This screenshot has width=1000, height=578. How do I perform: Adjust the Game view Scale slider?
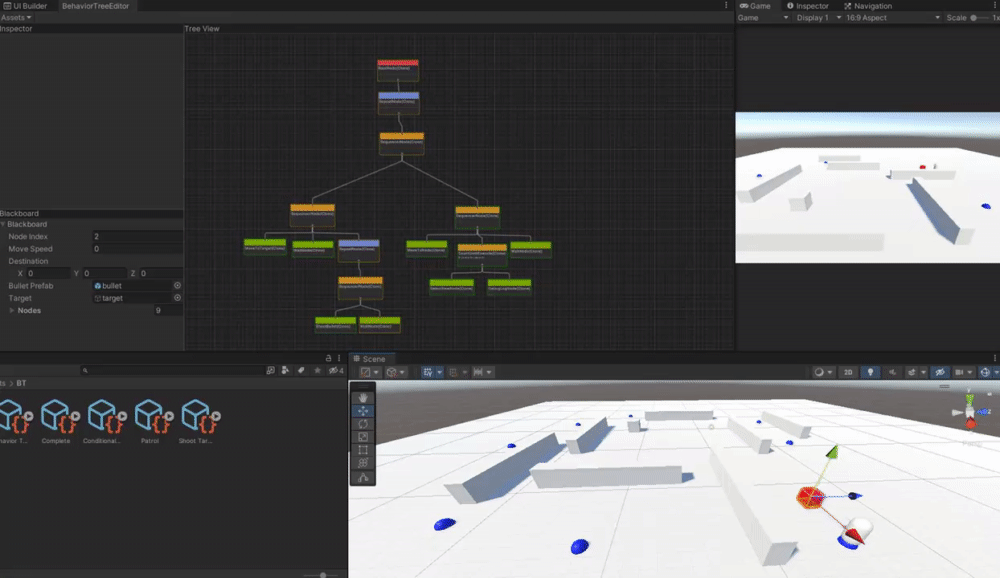click(981, 18)
